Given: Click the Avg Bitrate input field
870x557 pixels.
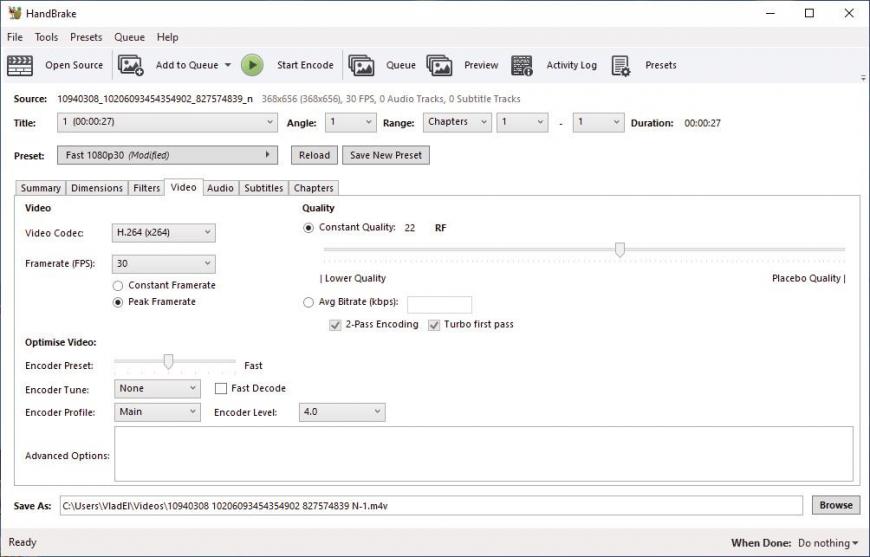Looking at the screenshot, I should click(x=439, y=305).
